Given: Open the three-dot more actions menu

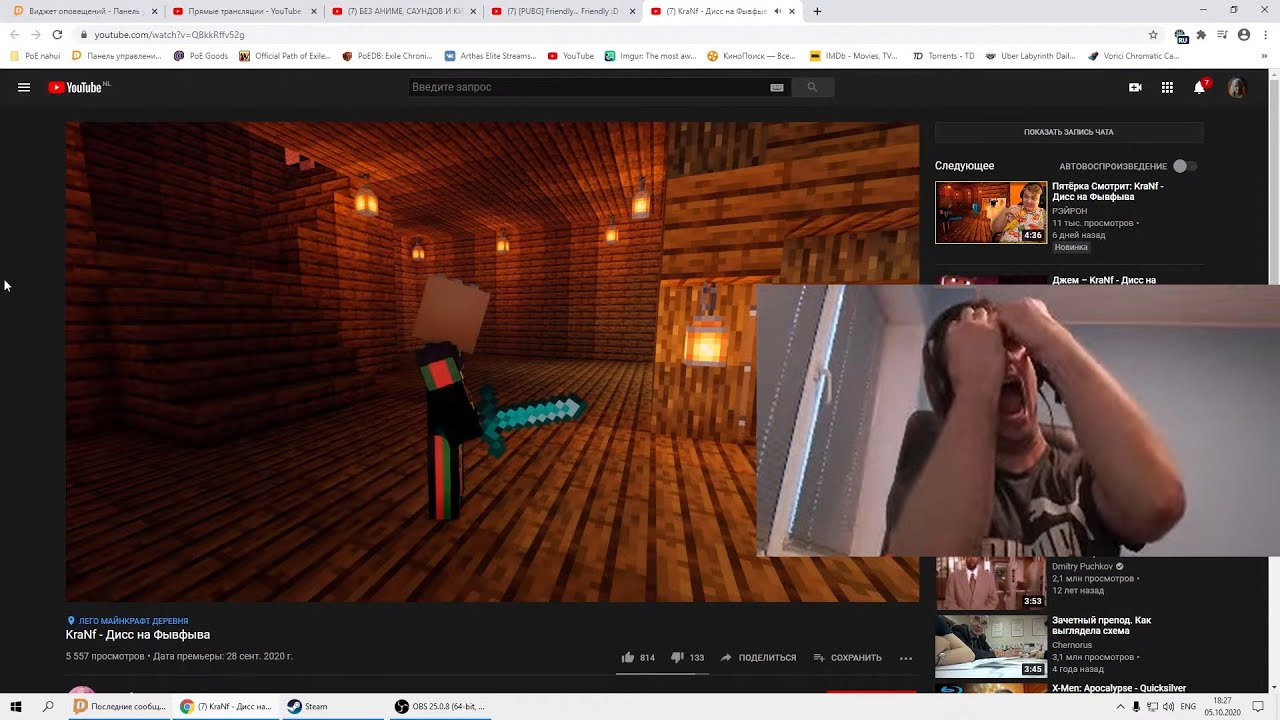Looking at the screenshot, I should pyautogui.click(x=906, y=657).
